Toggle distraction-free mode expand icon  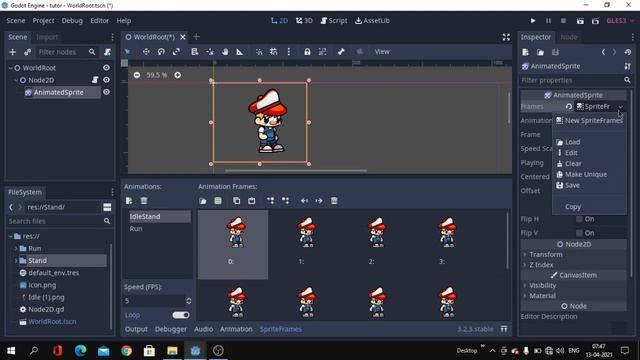[x=506, y=37]
